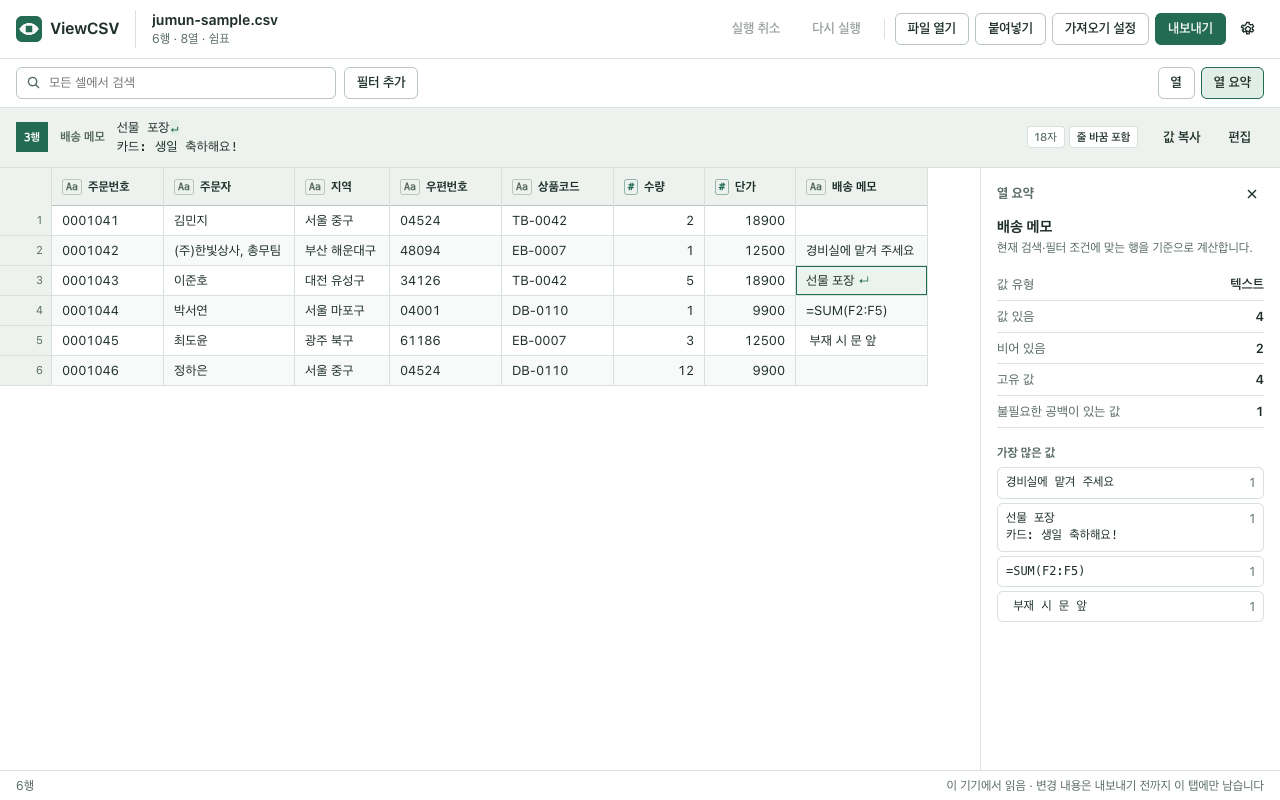
Task: Click text type icon of 주문번호 column
Action: 72,187
